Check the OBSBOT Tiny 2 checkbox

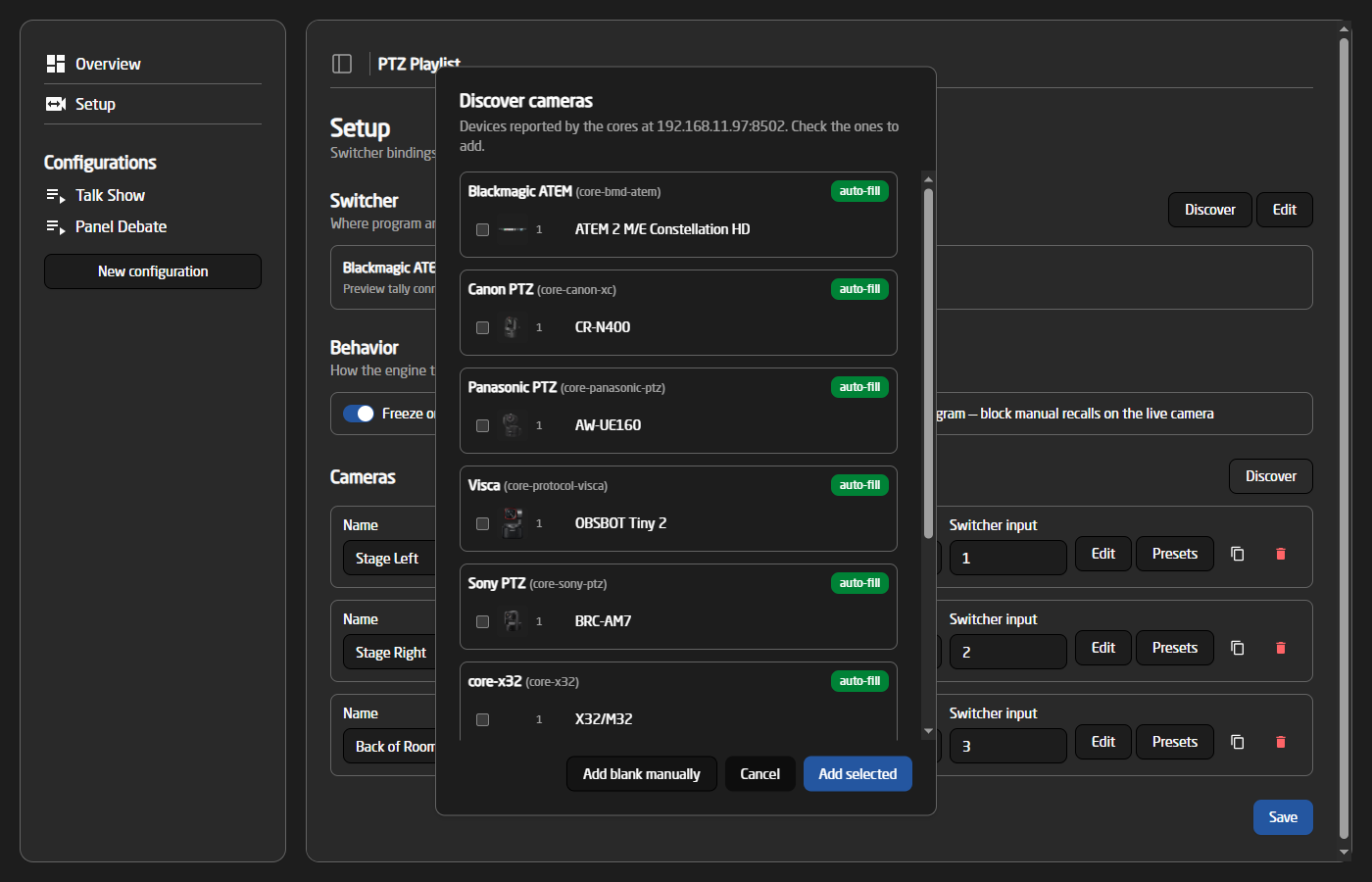(482, 523)
